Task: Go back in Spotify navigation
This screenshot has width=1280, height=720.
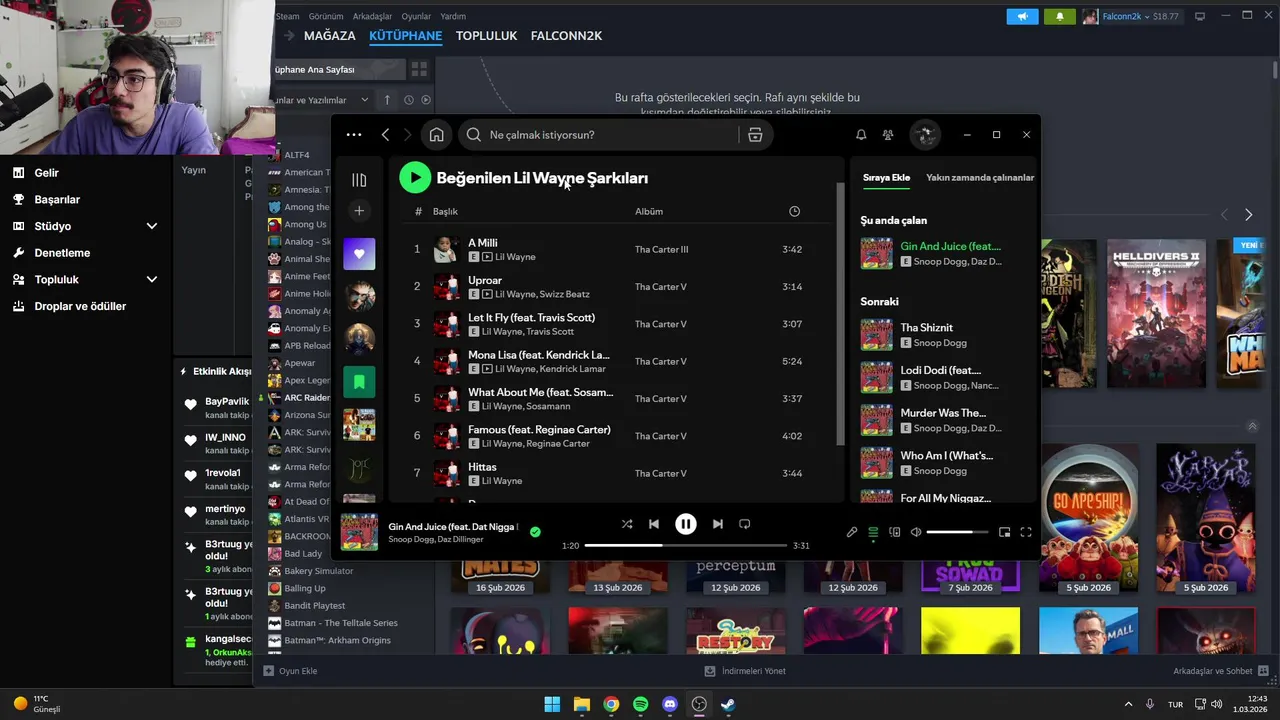Action: (x=385, y=134)
